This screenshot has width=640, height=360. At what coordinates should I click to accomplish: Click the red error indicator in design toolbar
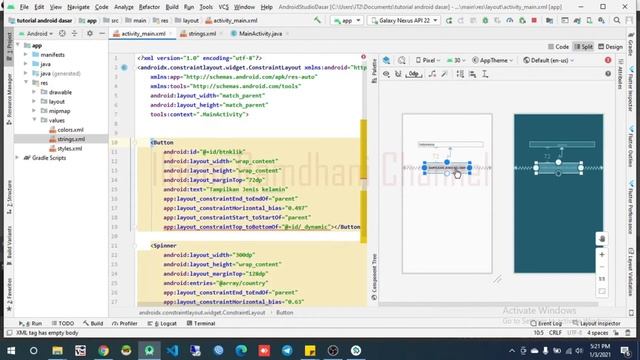pyautogui.click(x=608, y=60)
